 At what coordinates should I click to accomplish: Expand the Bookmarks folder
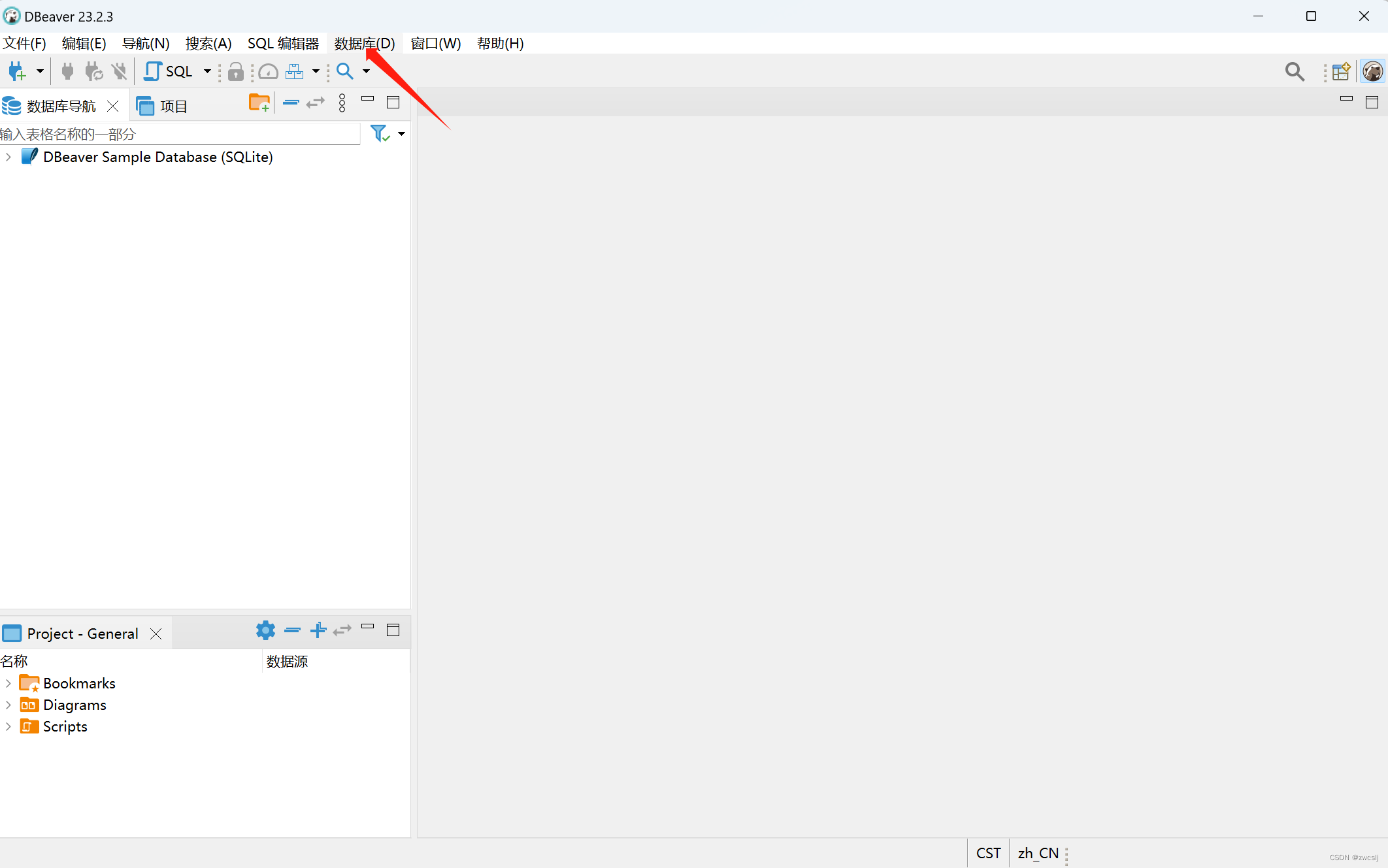(x=8, y=683)
